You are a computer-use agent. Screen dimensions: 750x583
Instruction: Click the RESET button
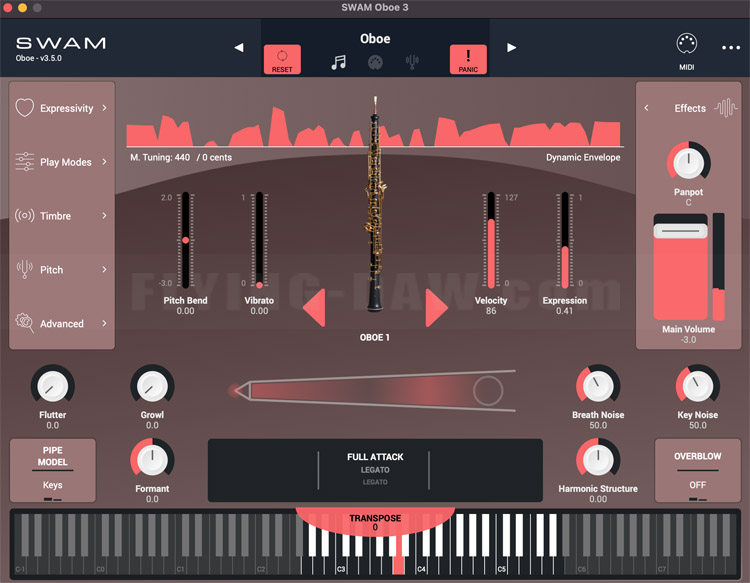tap(282, 59)
